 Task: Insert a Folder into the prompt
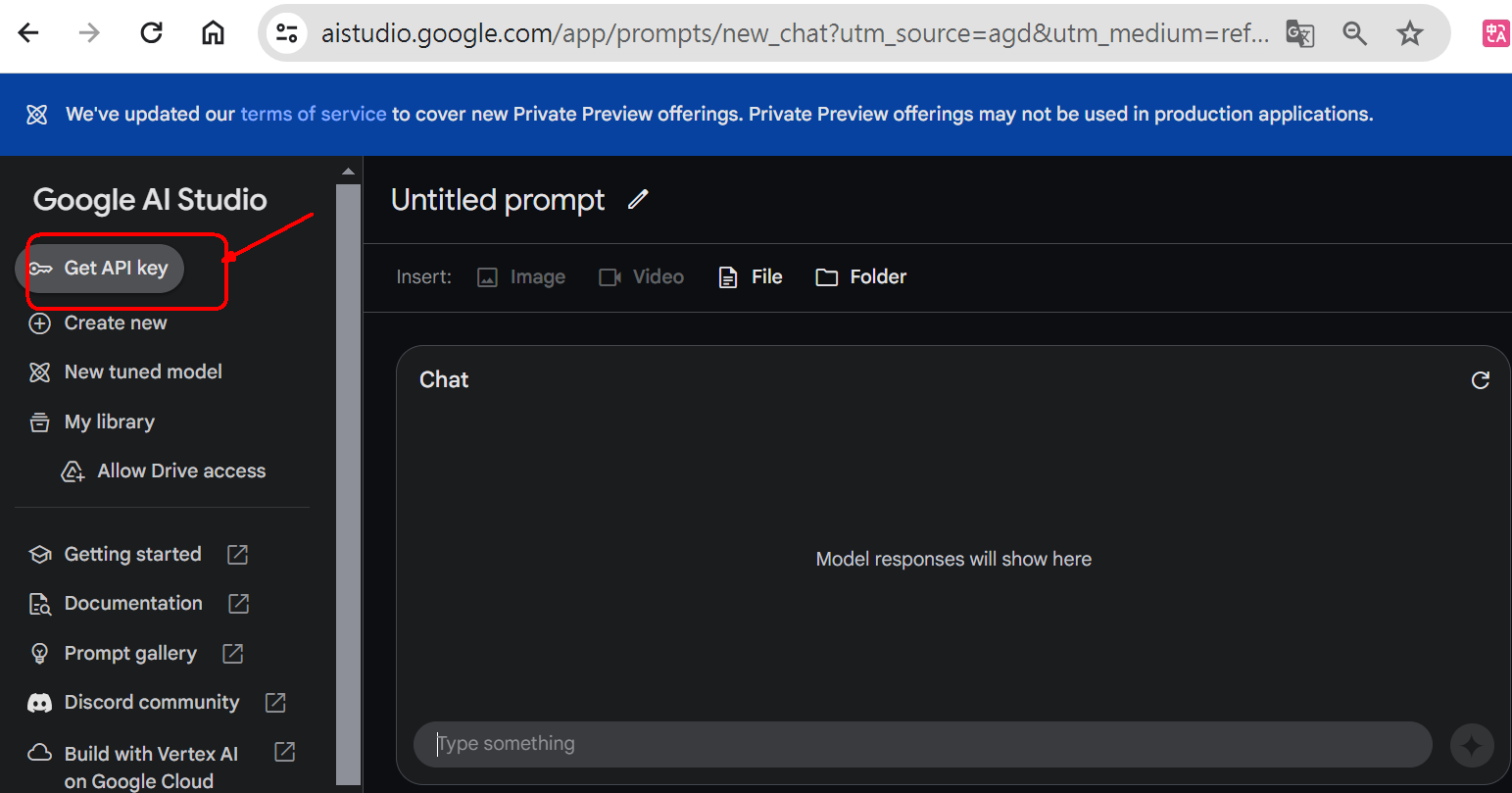(x=861, y=277)
